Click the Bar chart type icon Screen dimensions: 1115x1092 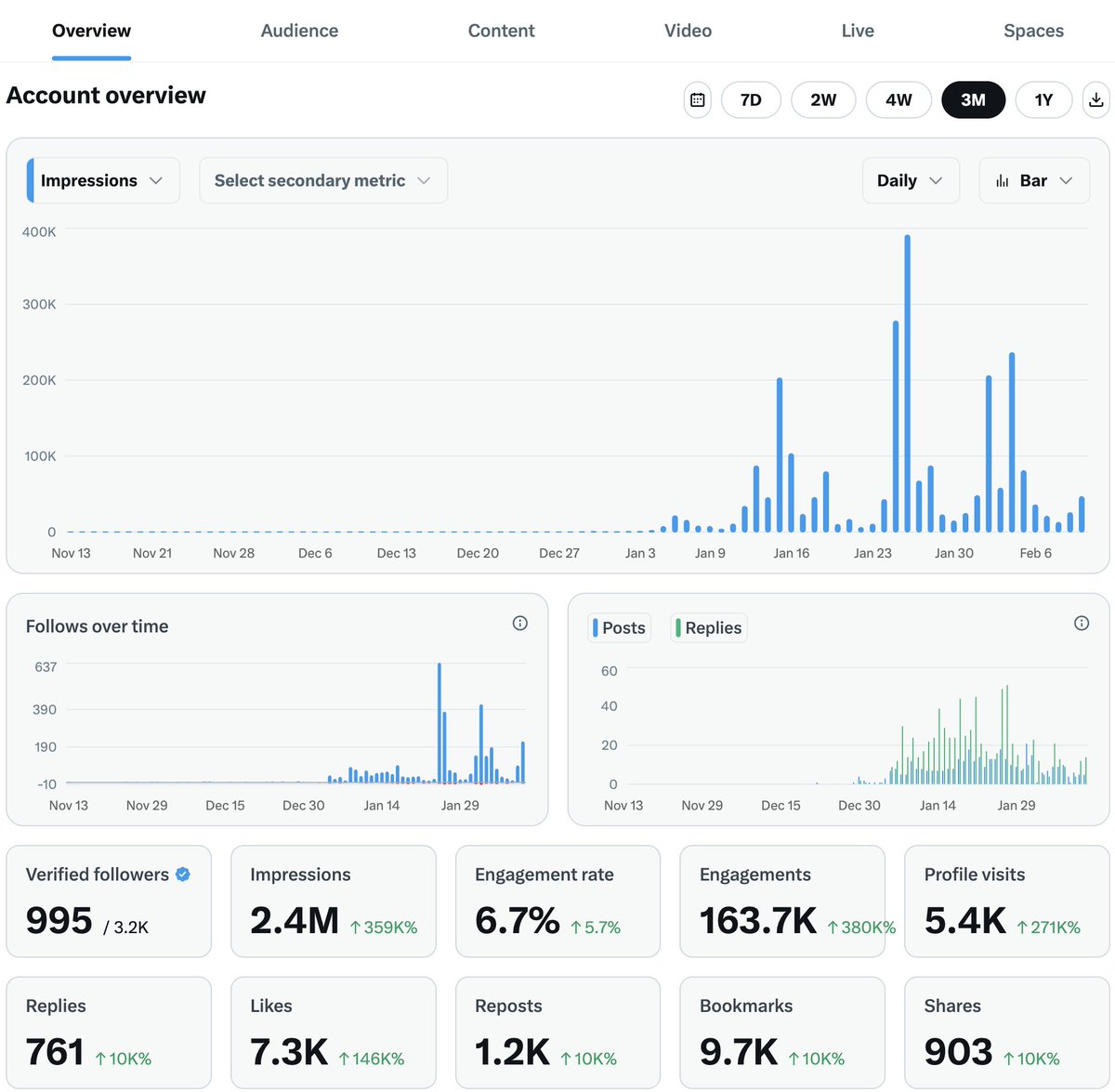pos(1002,180)
